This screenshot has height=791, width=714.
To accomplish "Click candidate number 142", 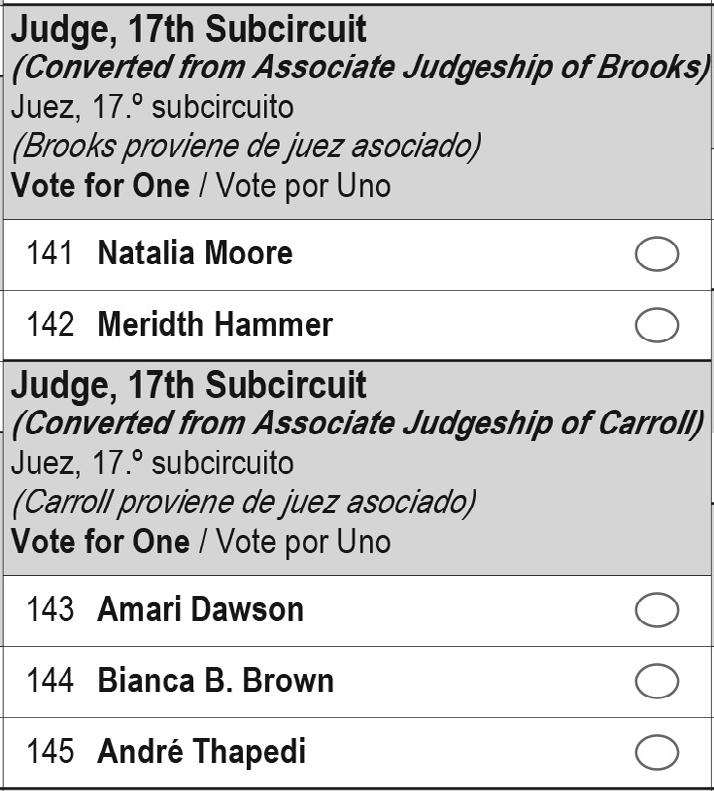I will pos(50,324).
